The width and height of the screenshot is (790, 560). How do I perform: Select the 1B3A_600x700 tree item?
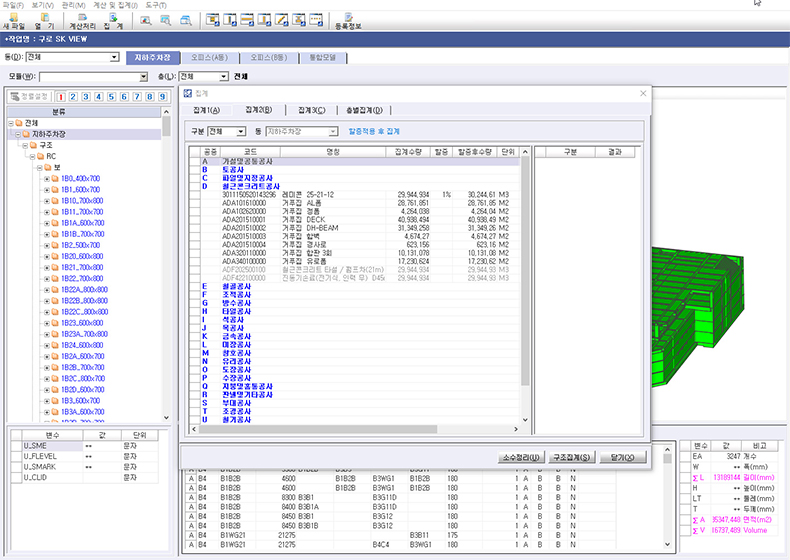point(82,412)
